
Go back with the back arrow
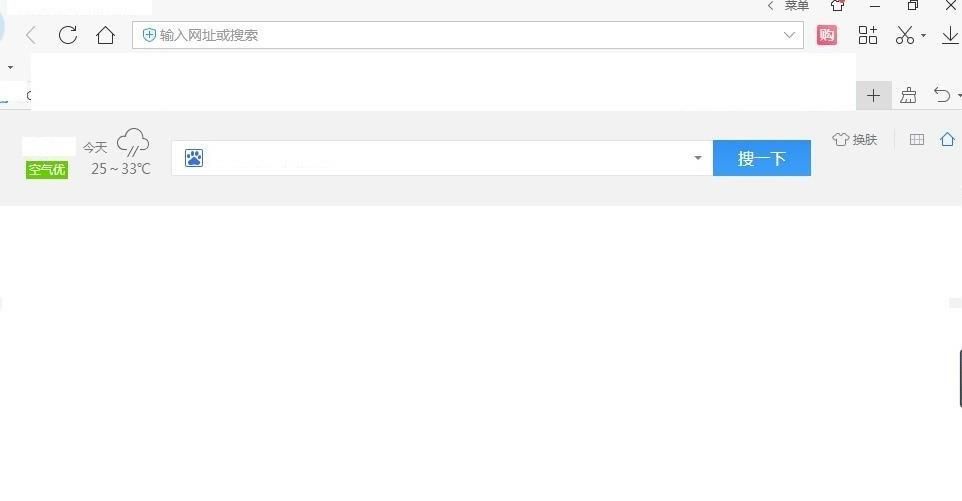(31, 35)
